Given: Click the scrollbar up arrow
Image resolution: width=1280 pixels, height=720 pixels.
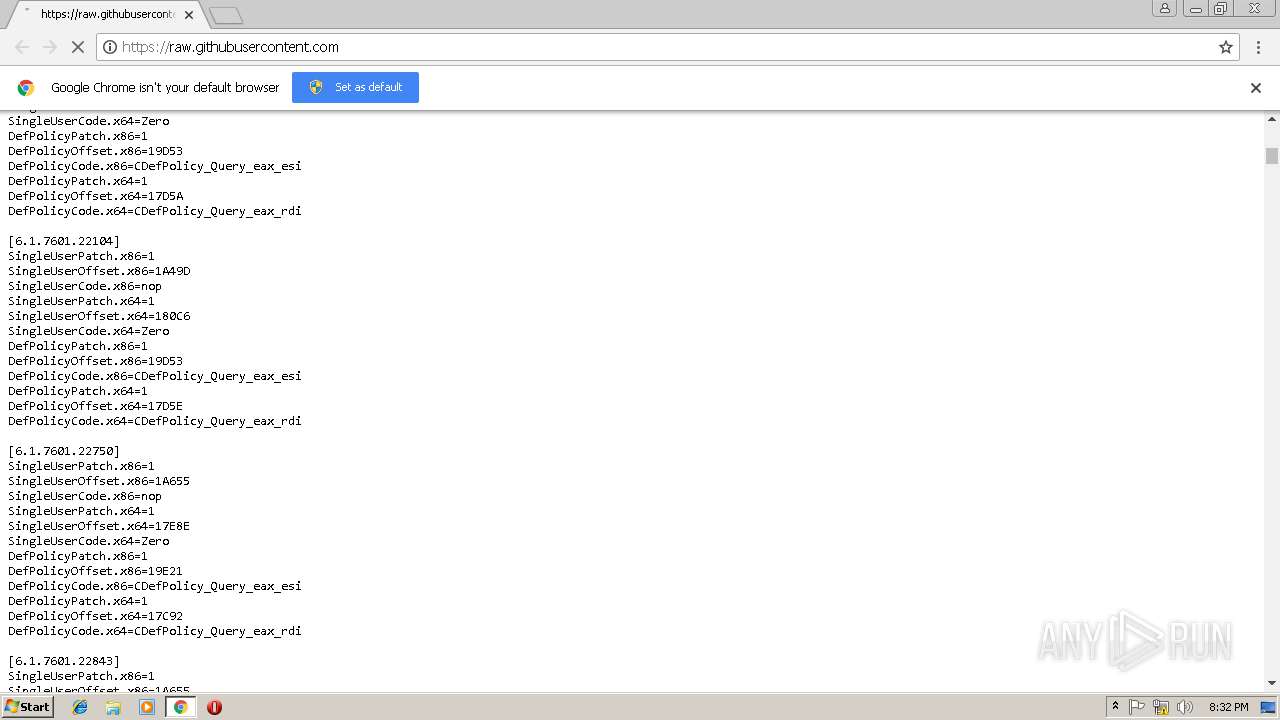Looking at the screenshot, I should [1272, 119].
